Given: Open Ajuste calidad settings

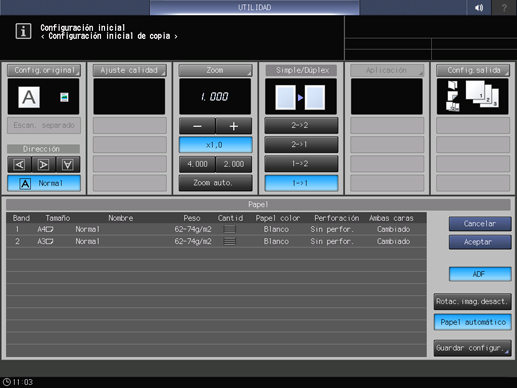Looking at the screenshot, I should click(x=130, y=70).
